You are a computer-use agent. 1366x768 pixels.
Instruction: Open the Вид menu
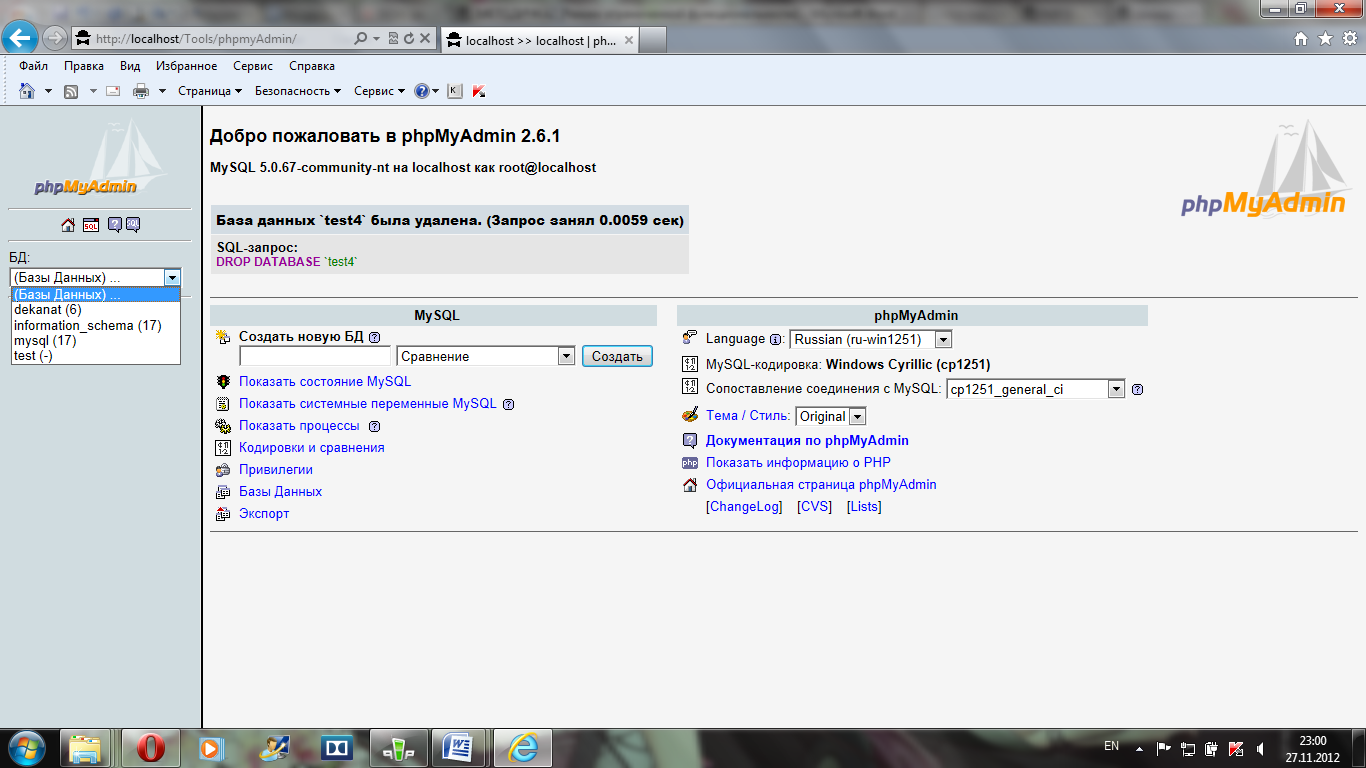pos(130,66)
